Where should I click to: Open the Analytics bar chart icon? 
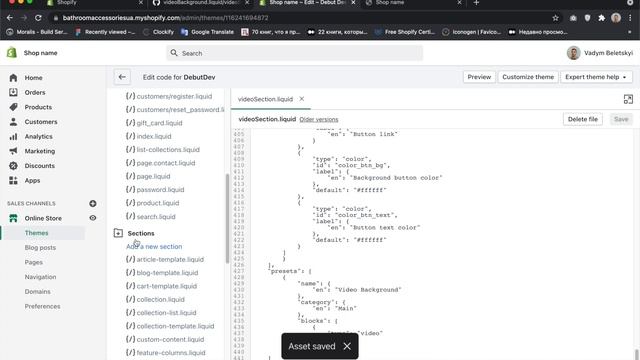click(13, 136)
